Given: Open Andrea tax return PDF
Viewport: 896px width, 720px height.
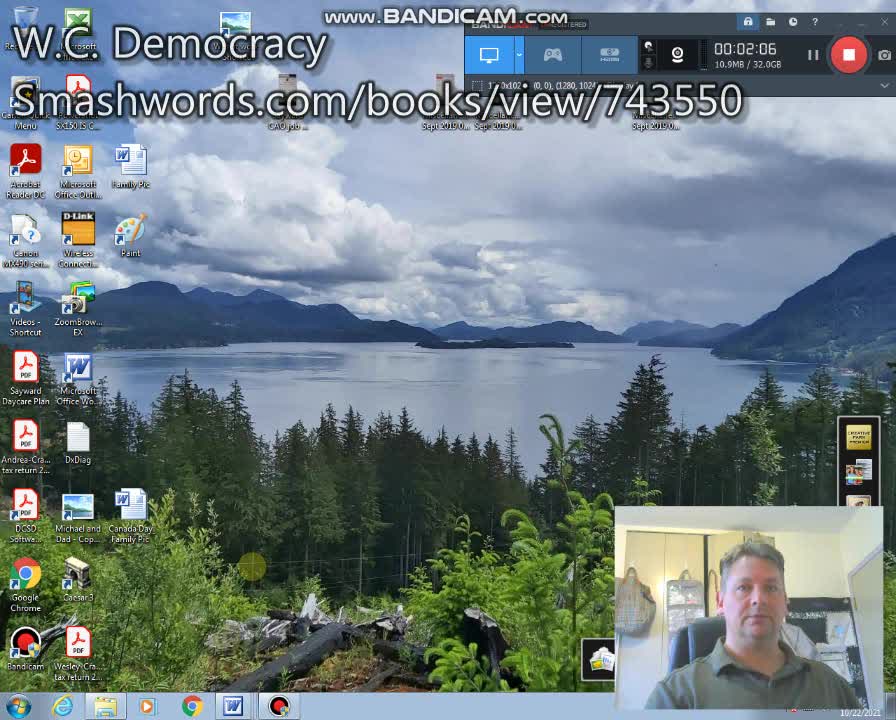Looking at the screenshot, I should [x=25, y=447].
